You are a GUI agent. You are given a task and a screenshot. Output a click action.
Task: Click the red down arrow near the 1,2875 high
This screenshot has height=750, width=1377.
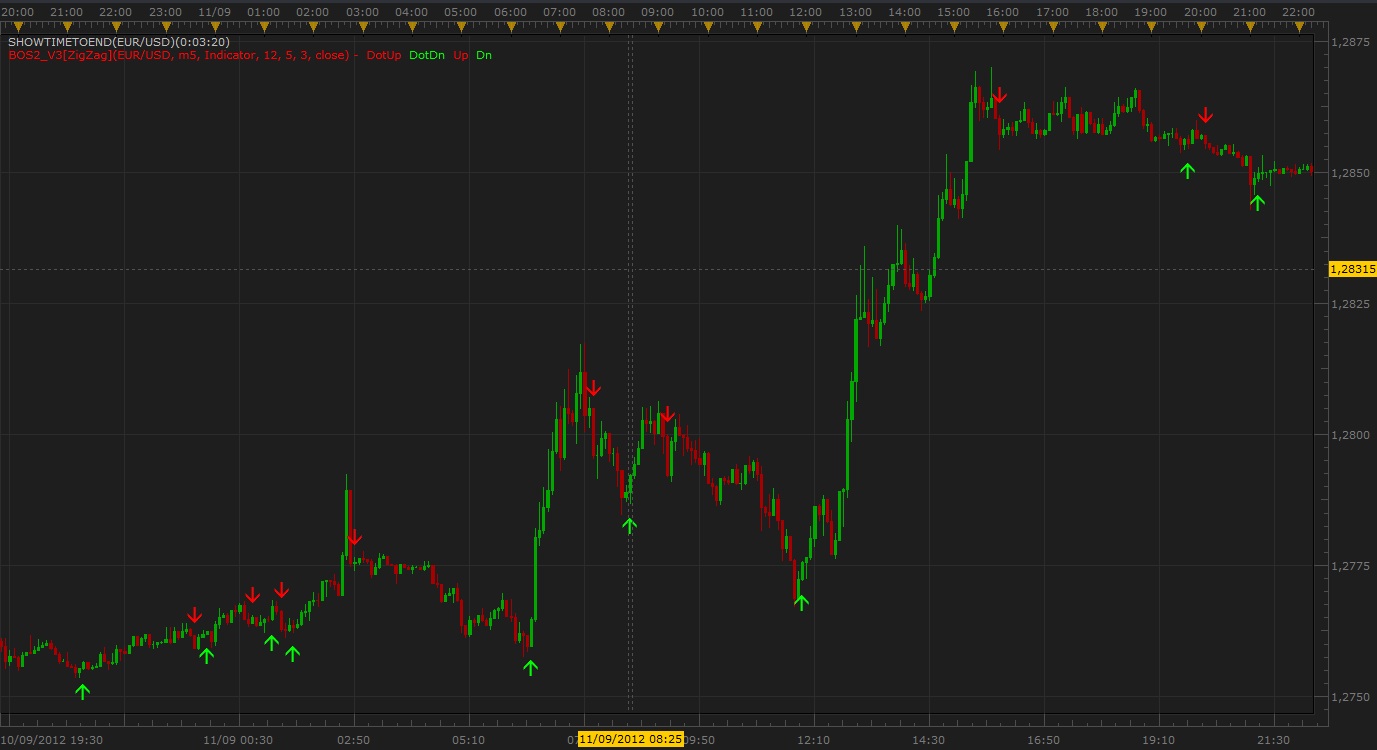(999, 96)
